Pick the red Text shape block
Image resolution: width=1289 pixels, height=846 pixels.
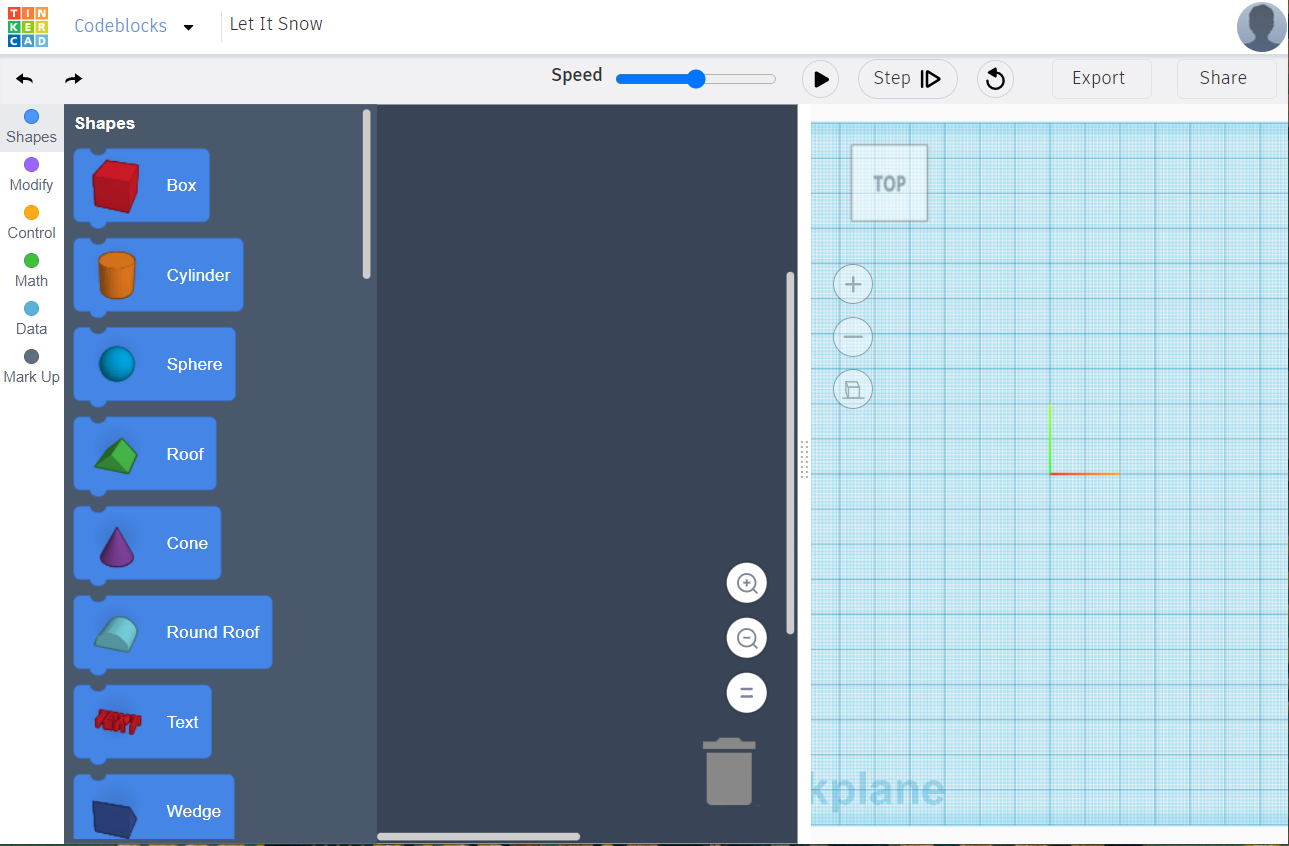(x=142, y=722)
